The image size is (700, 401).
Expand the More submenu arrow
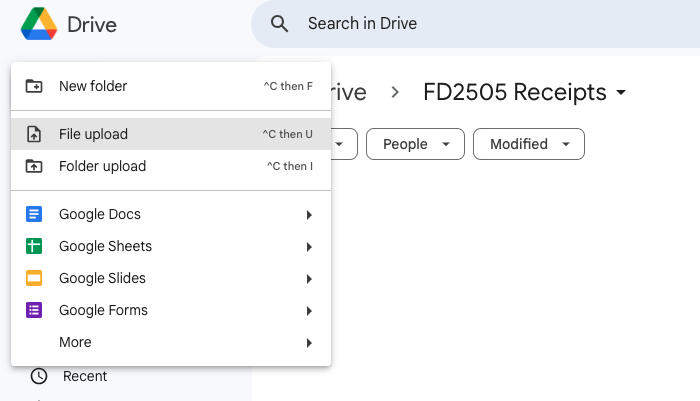click(309, 343)
